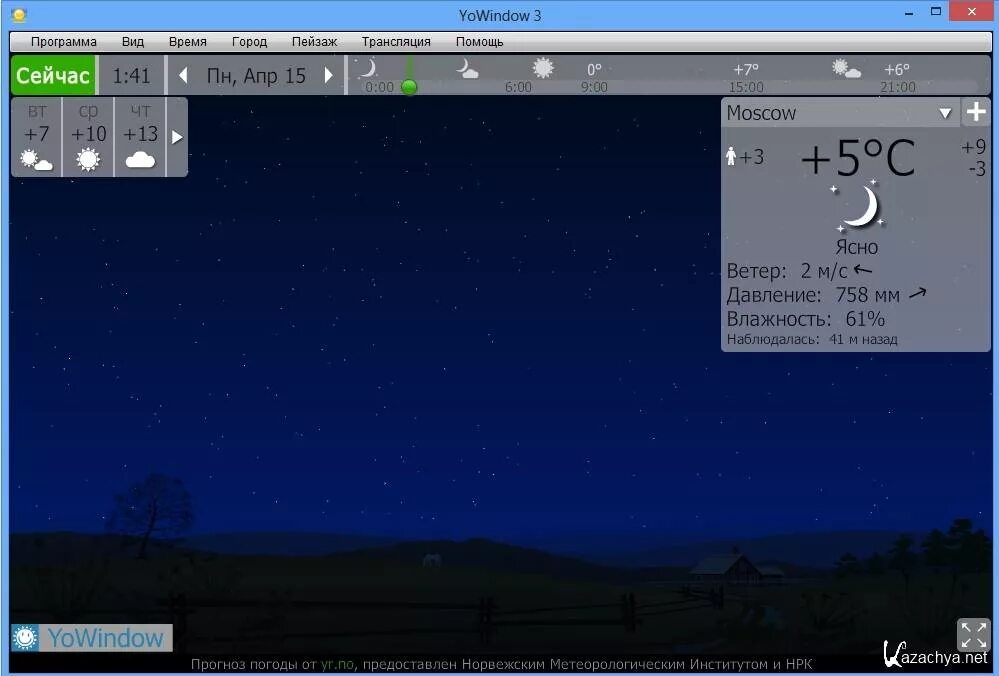Click the 0° temperature on timeline
Image resolution: width=999 pixels, height=676 pixels.
(594, 69)
